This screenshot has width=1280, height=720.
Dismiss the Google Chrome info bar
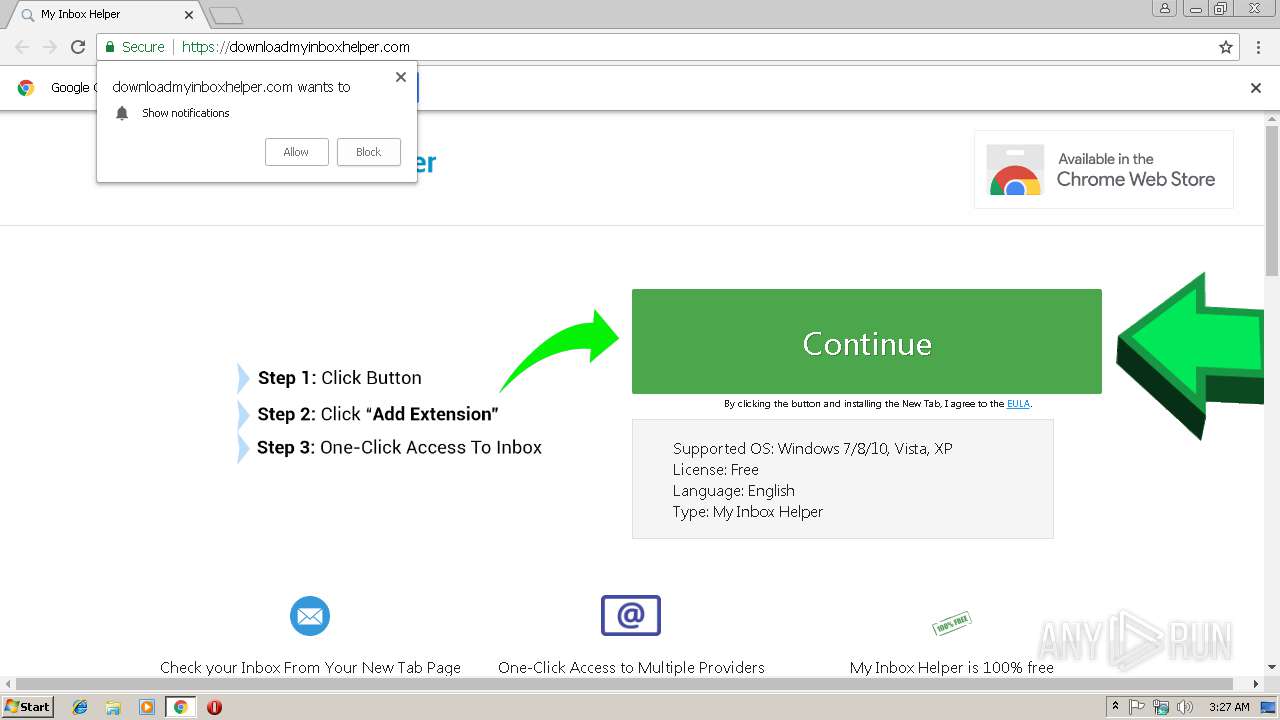1256,88
